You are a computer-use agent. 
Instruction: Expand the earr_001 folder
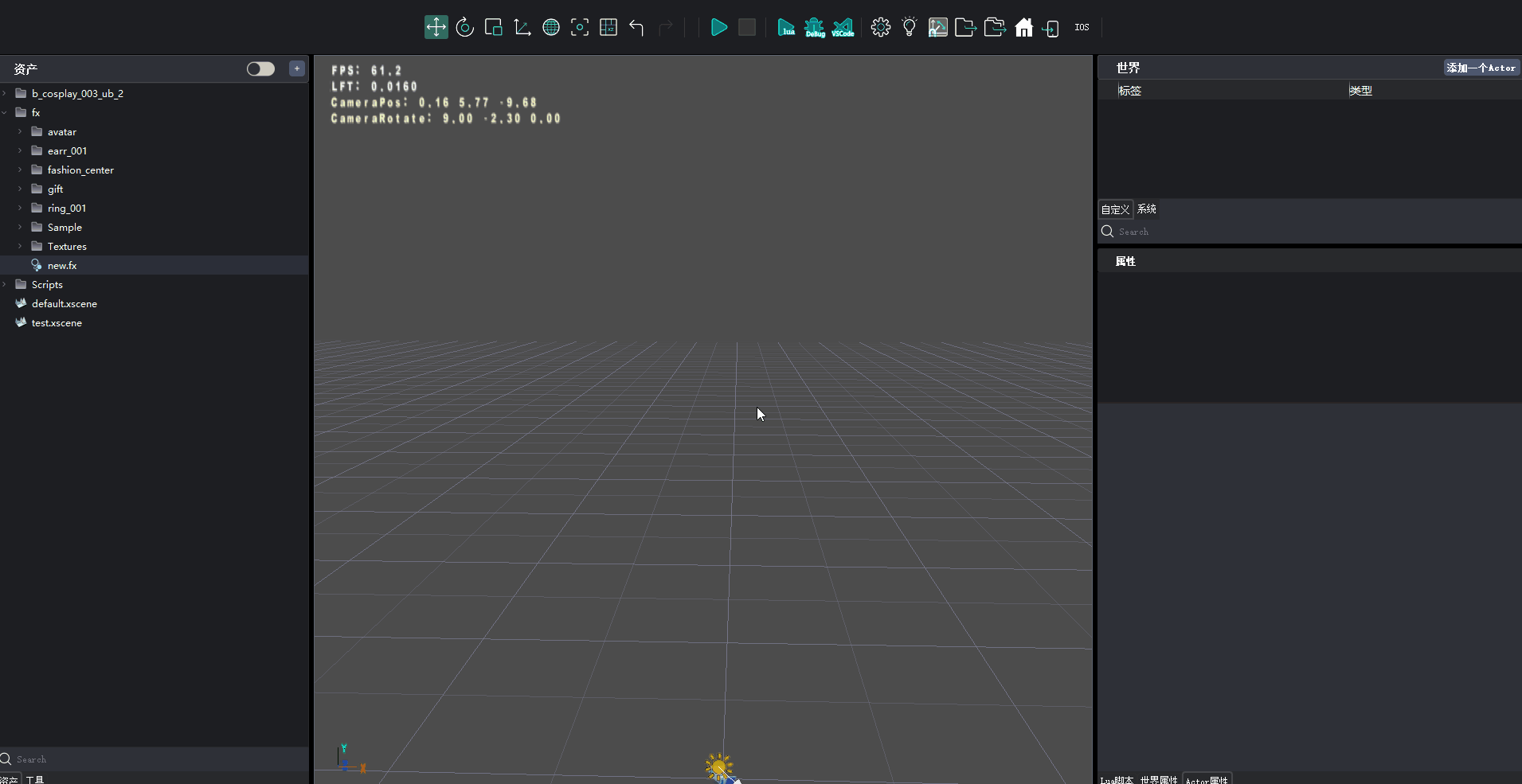(20, 150)
